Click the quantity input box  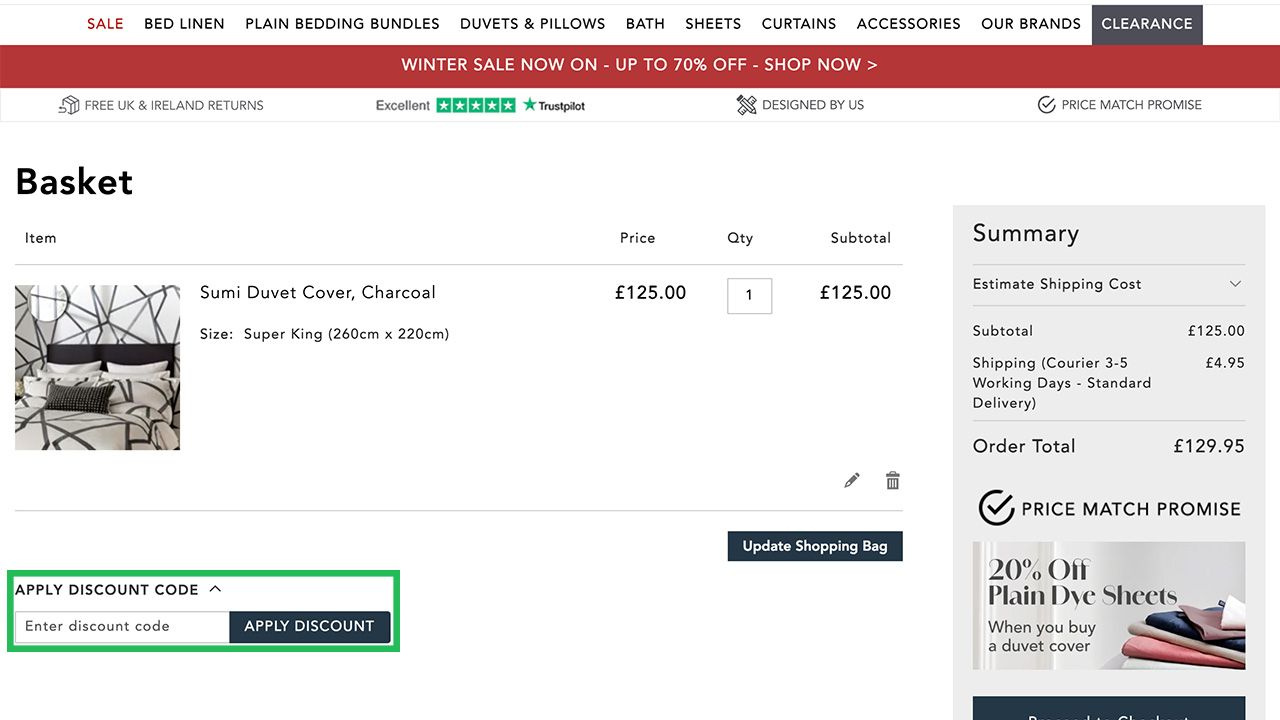(749, 295)
